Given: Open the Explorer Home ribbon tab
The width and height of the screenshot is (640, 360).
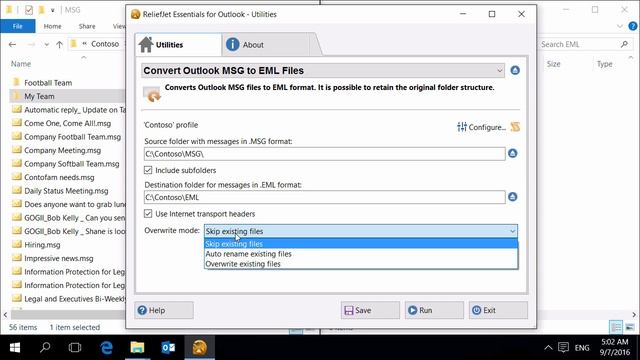Looking at the screenshot, I should pos(52,26).
